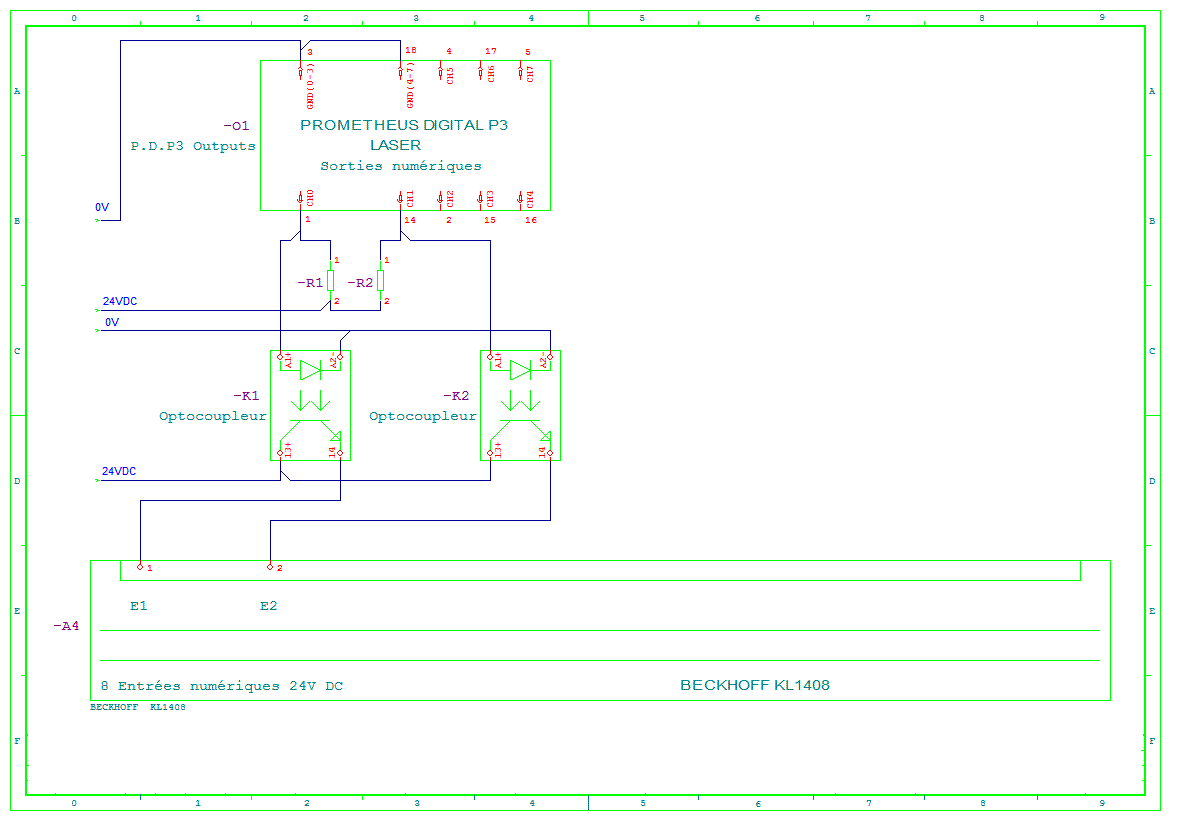The width and height of the screenshot is (1190, 830).
Task: Click the 24VDC label feeding resistors R1 and R2
Action: click(x=120, y=301)
